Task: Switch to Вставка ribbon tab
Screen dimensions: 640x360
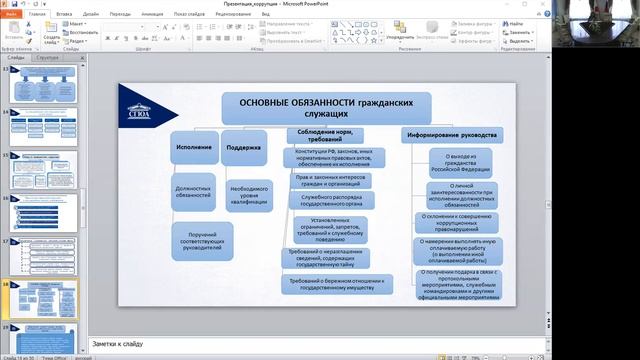Action: click(x=64, y=14)
